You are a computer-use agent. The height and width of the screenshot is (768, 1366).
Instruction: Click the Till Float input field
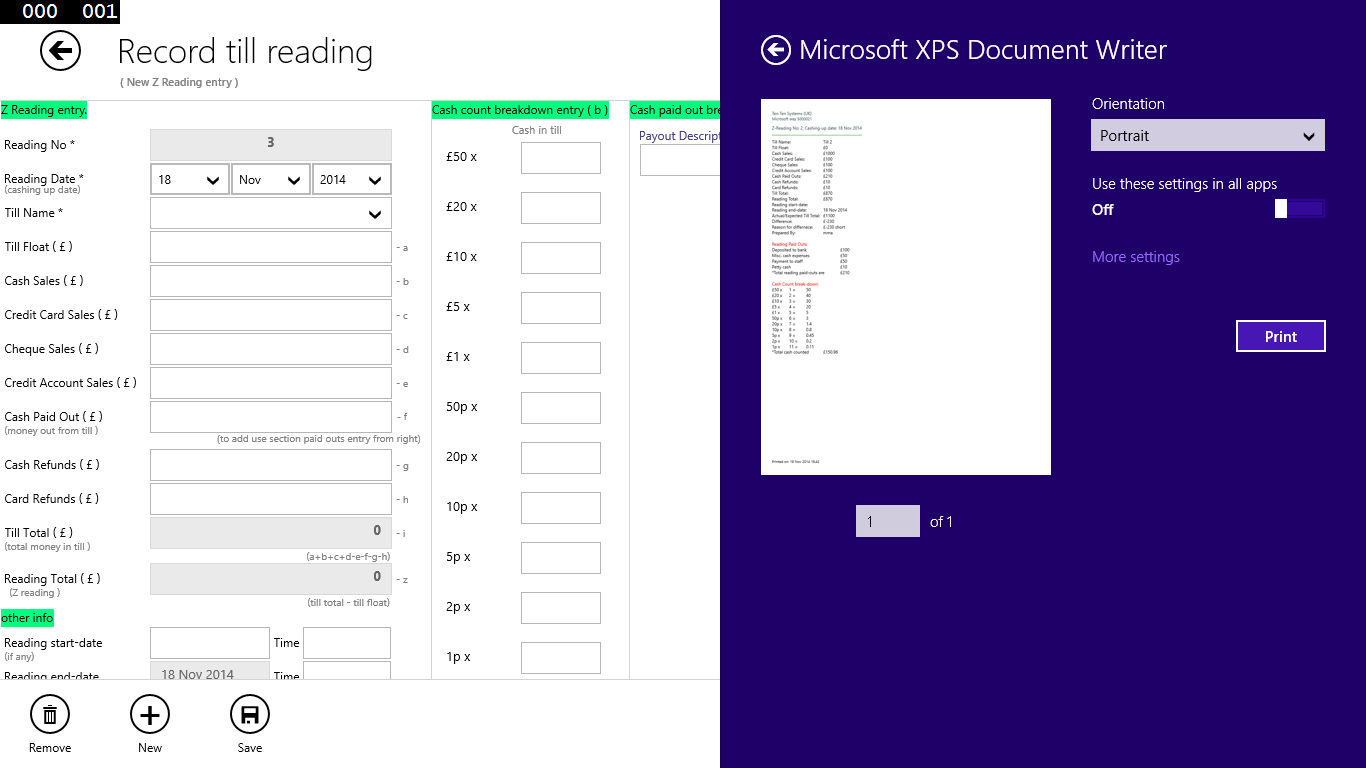pos(270,247)
